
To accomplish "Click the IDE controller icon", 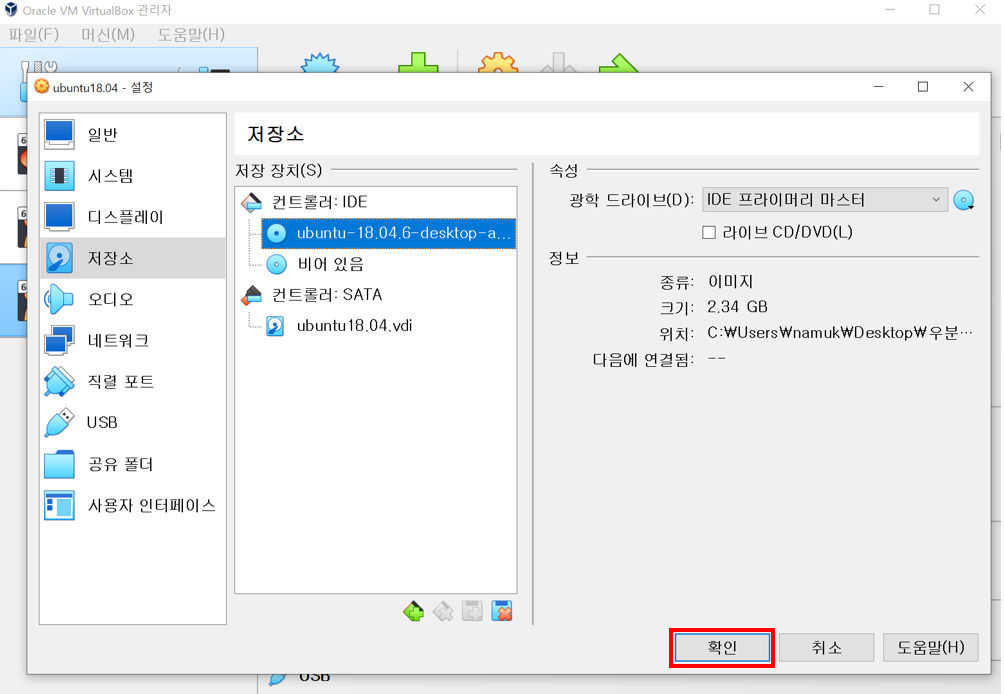I will pyautogui.click(x=252, y=202).
